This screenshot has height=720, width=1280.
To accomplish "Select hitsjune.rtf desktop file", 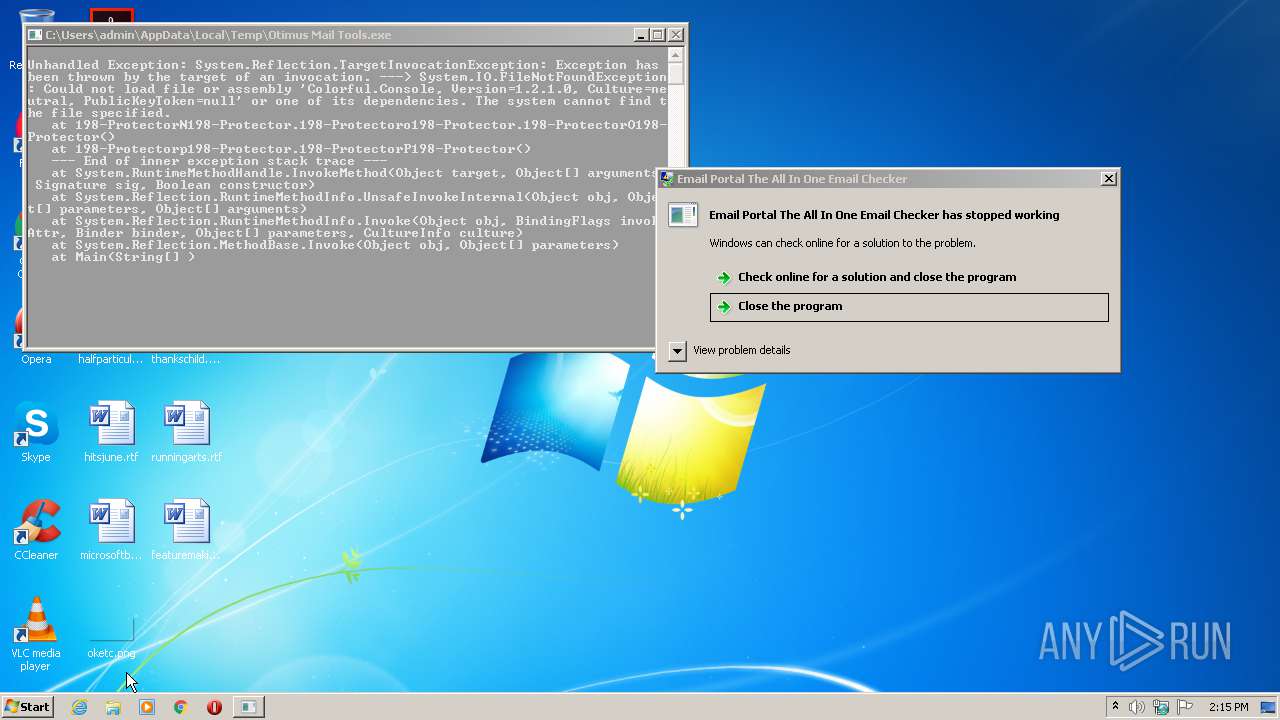I will point(111,433).
